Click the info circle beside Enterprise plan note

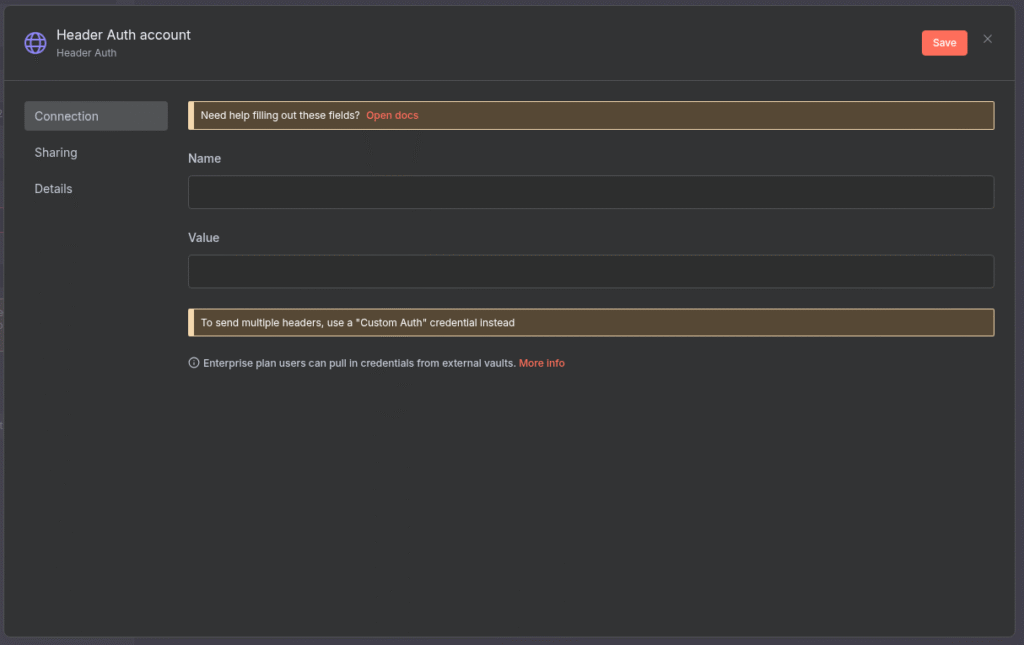[x=194, y=363]
